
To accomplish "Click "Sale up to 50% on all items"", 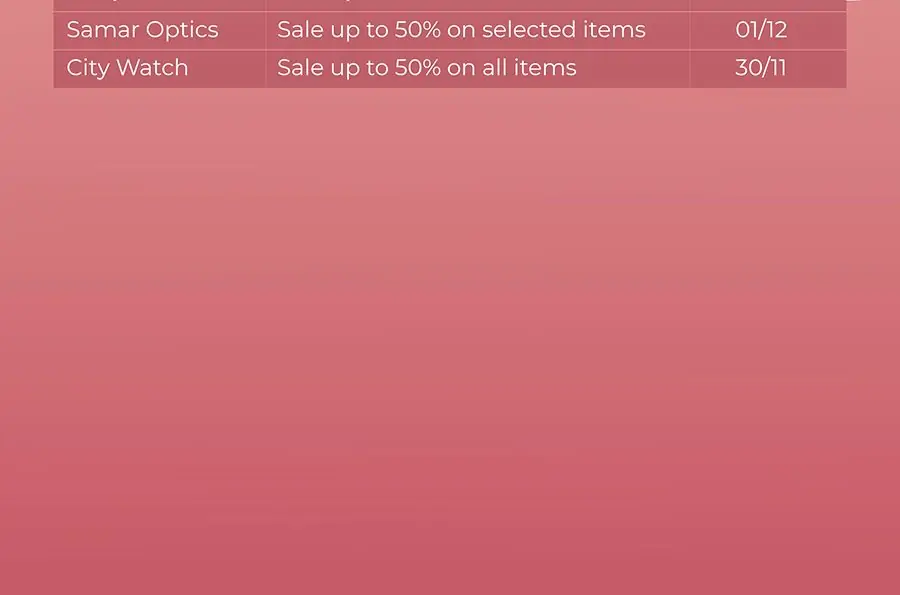I will pos(426,68).
